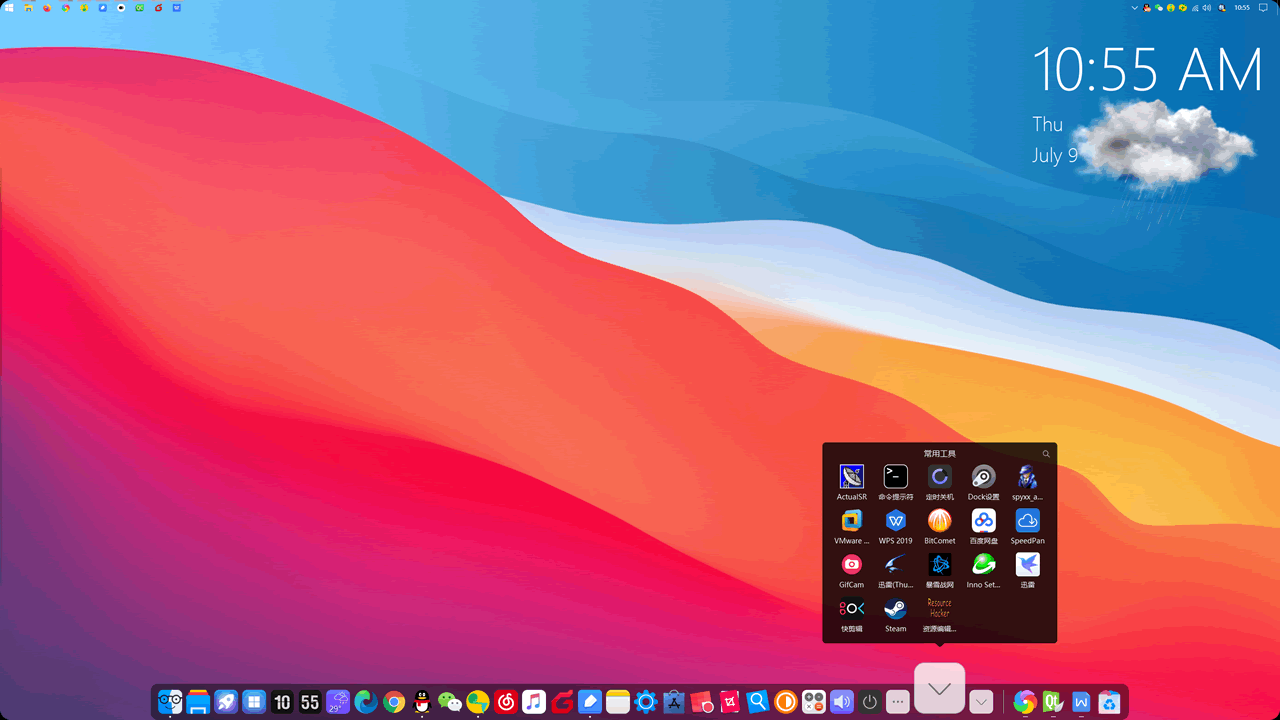Open WPS 2019 in the popup
The image size is (1280, 720).
(895, 520)
